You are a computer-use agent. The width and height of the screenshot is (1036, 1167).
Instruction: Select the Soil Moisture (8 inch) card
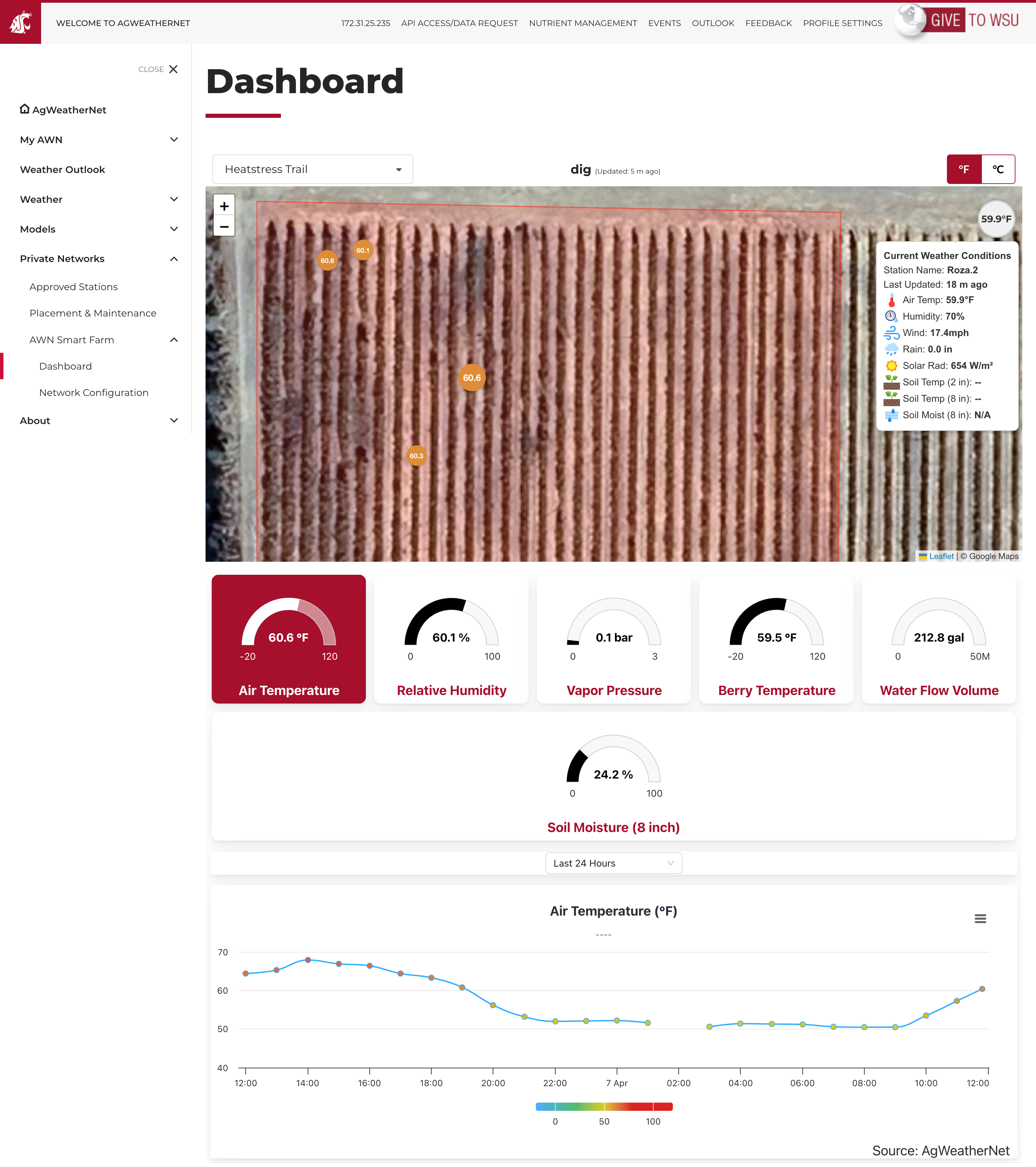[x=614, y=776]
